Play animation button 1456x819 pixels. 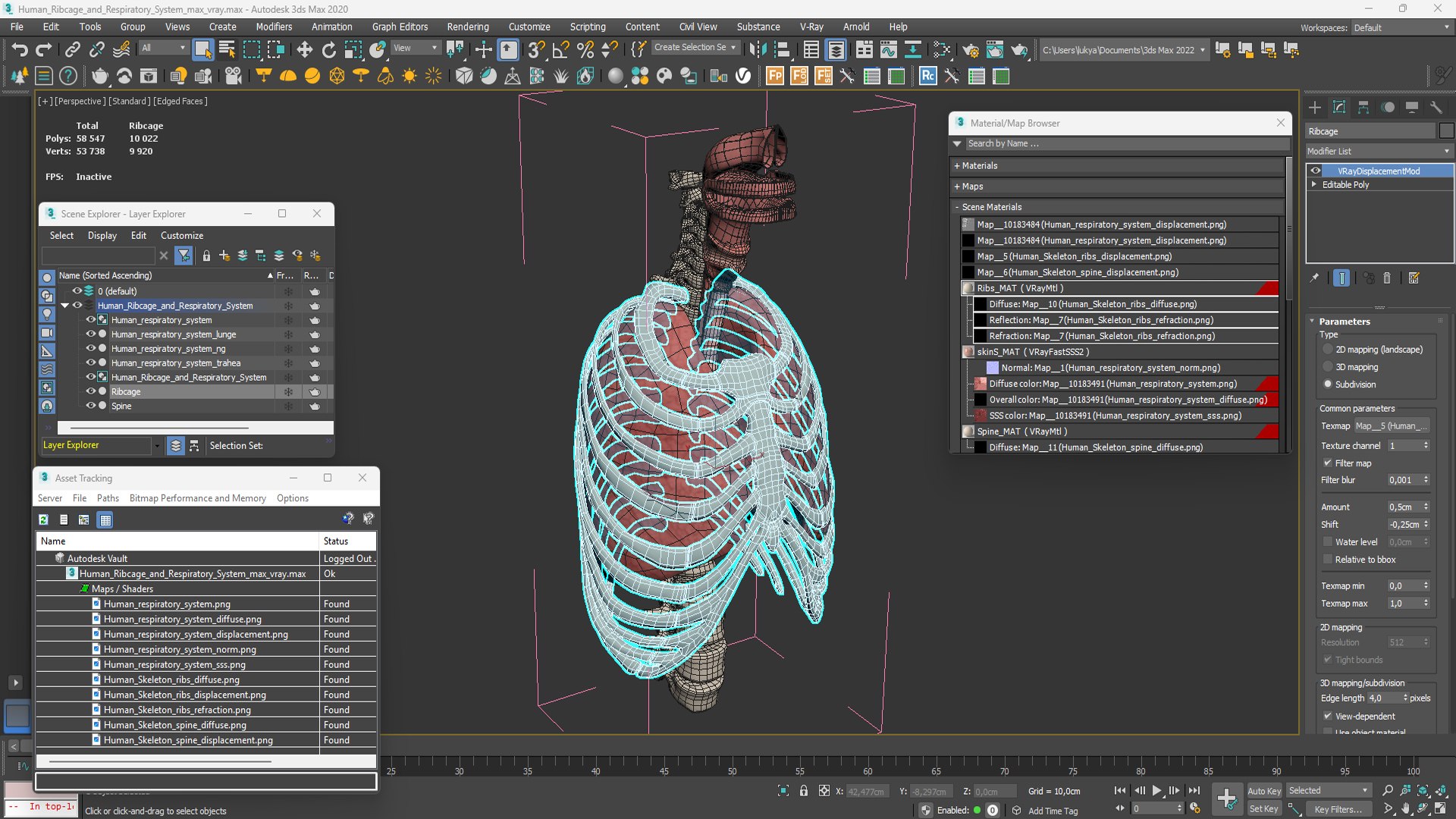pos(1156,790)
